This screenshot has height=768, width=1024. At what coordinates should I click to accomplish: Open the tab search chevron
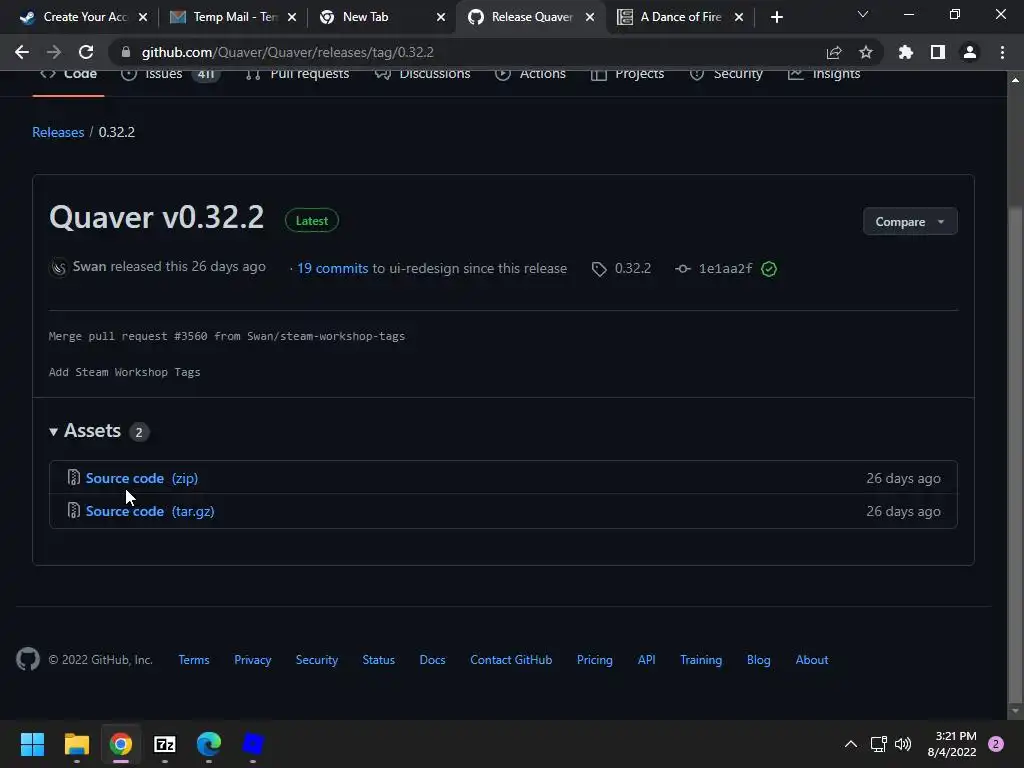click(x=863, y=14)
